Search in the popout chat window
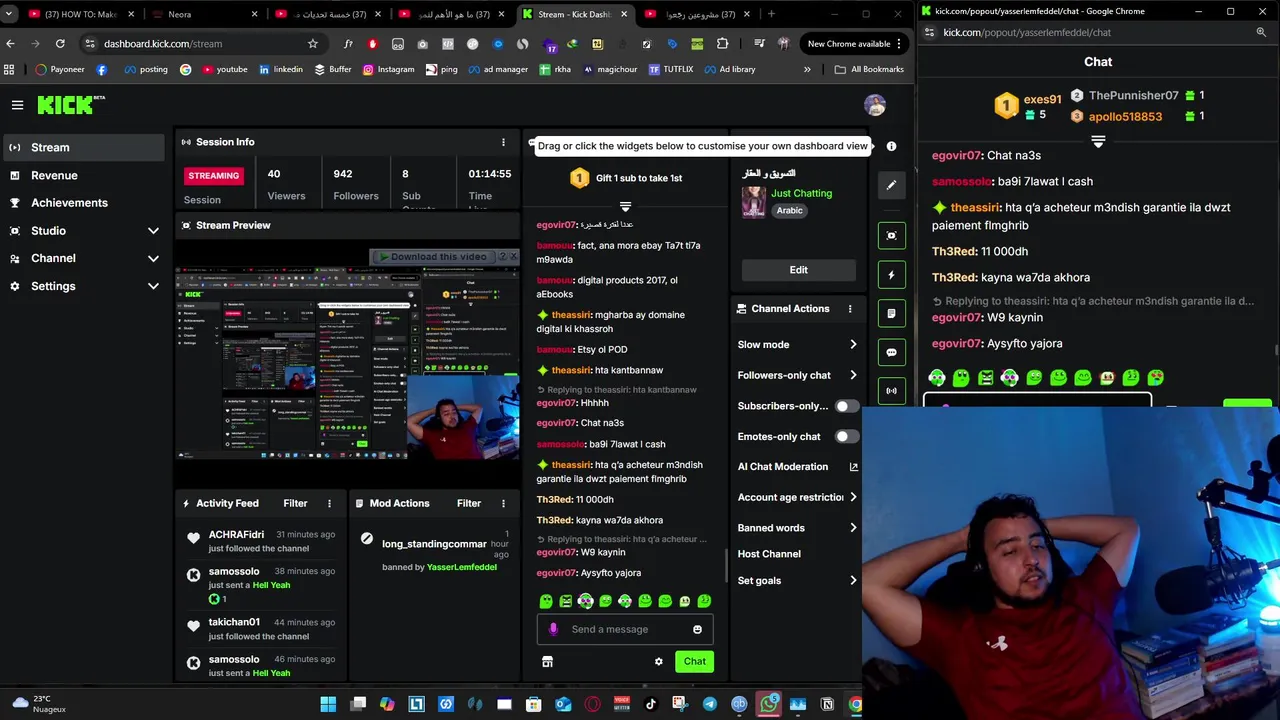This screenshot has width=1280, height=720. pyautogui.click(x=1261, y=32)
